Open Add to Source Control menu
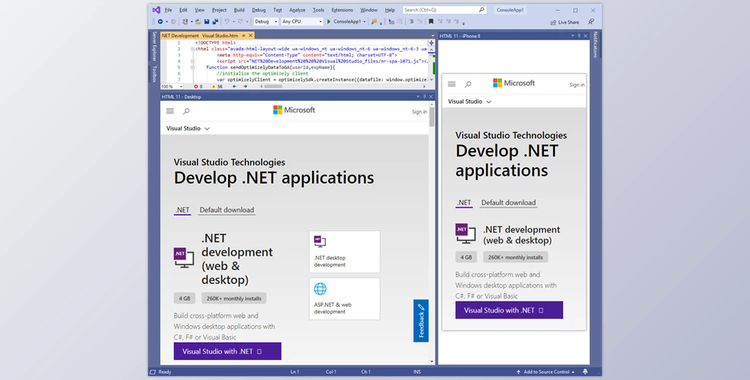 pos(545,372)
